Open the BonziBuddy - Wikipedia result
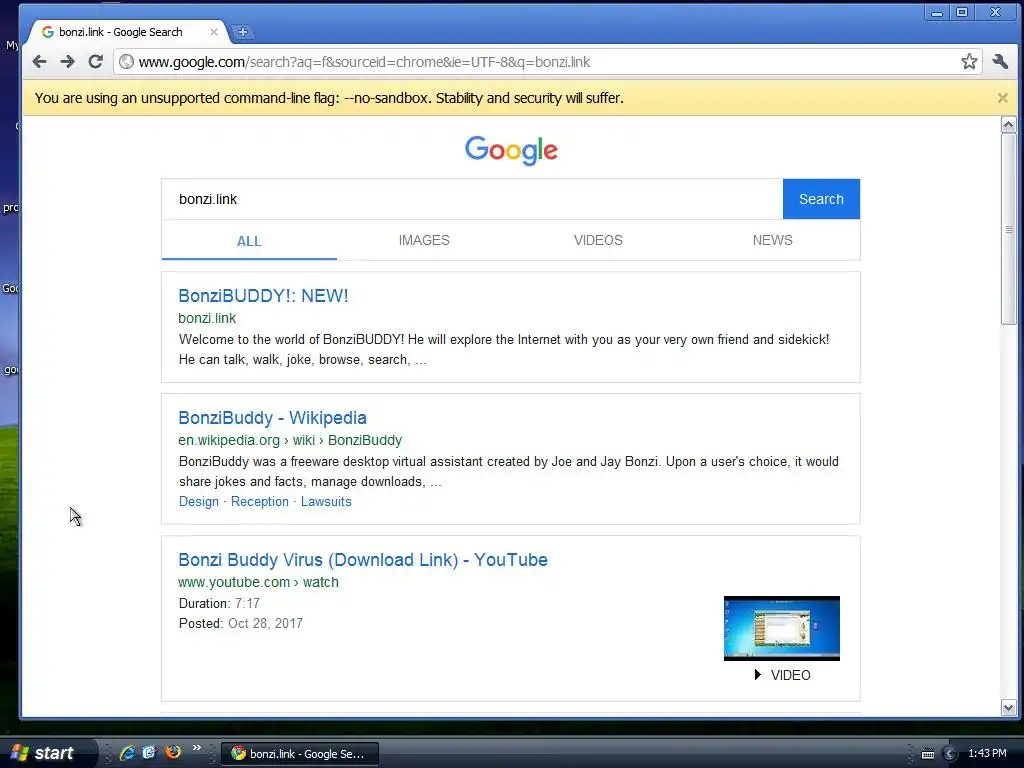The height and width of the screenshot is (768, 1024). (272, 418)
